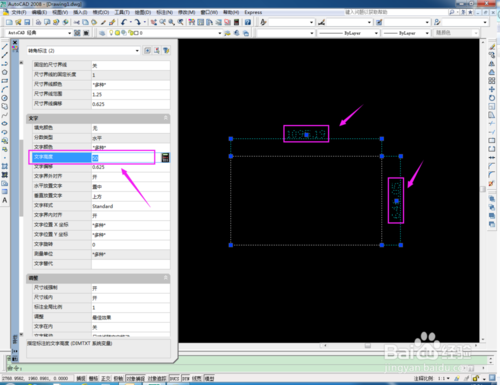Image resolution: width=500 pixels, height=385 pixels.
Task: Open the second ByLayer lineweight dropdown
Action: tap(427, 33)
